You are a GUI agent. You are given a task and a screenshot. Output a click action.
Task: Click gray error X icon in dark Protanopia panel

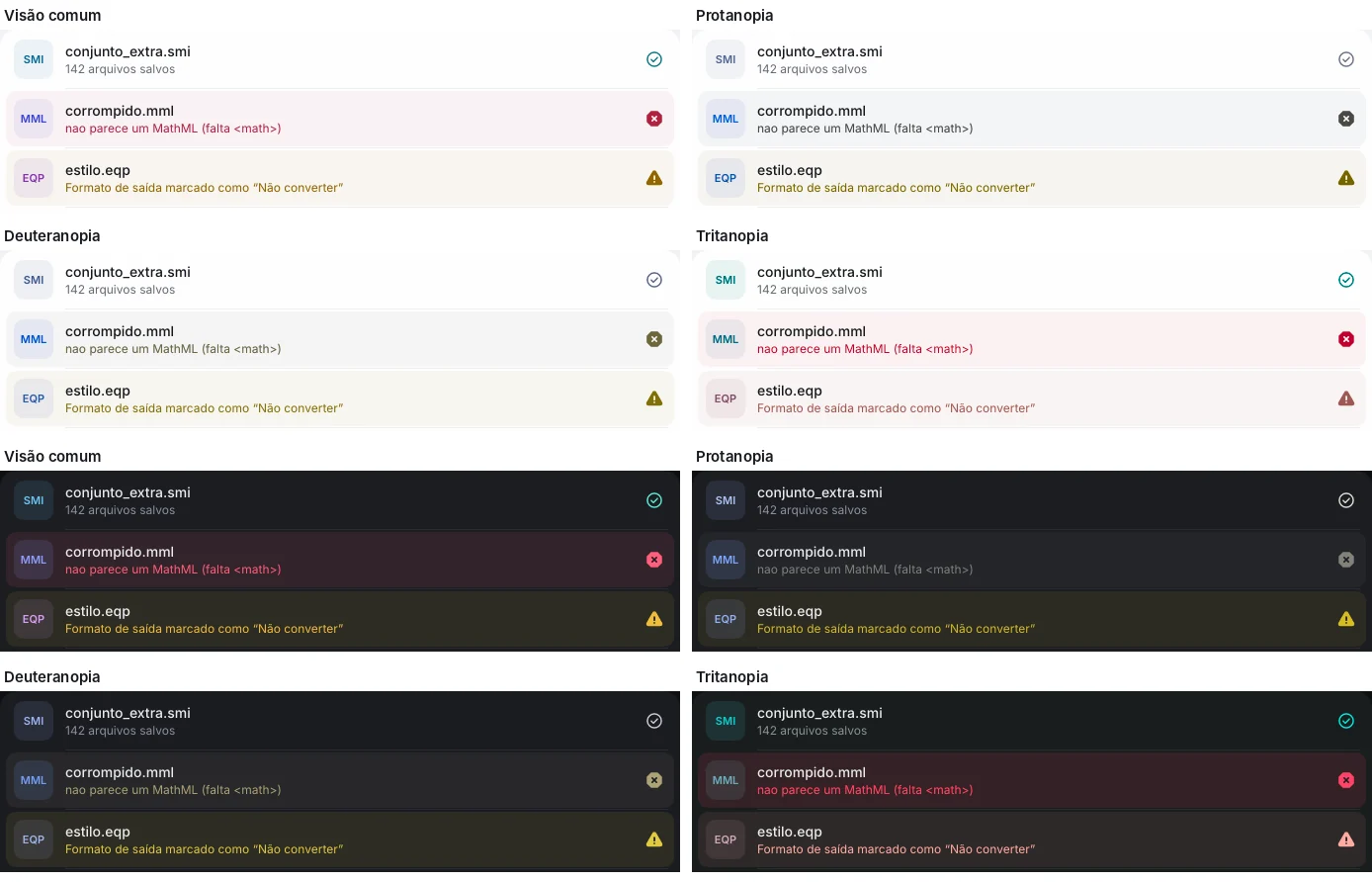pos(1346,560)
